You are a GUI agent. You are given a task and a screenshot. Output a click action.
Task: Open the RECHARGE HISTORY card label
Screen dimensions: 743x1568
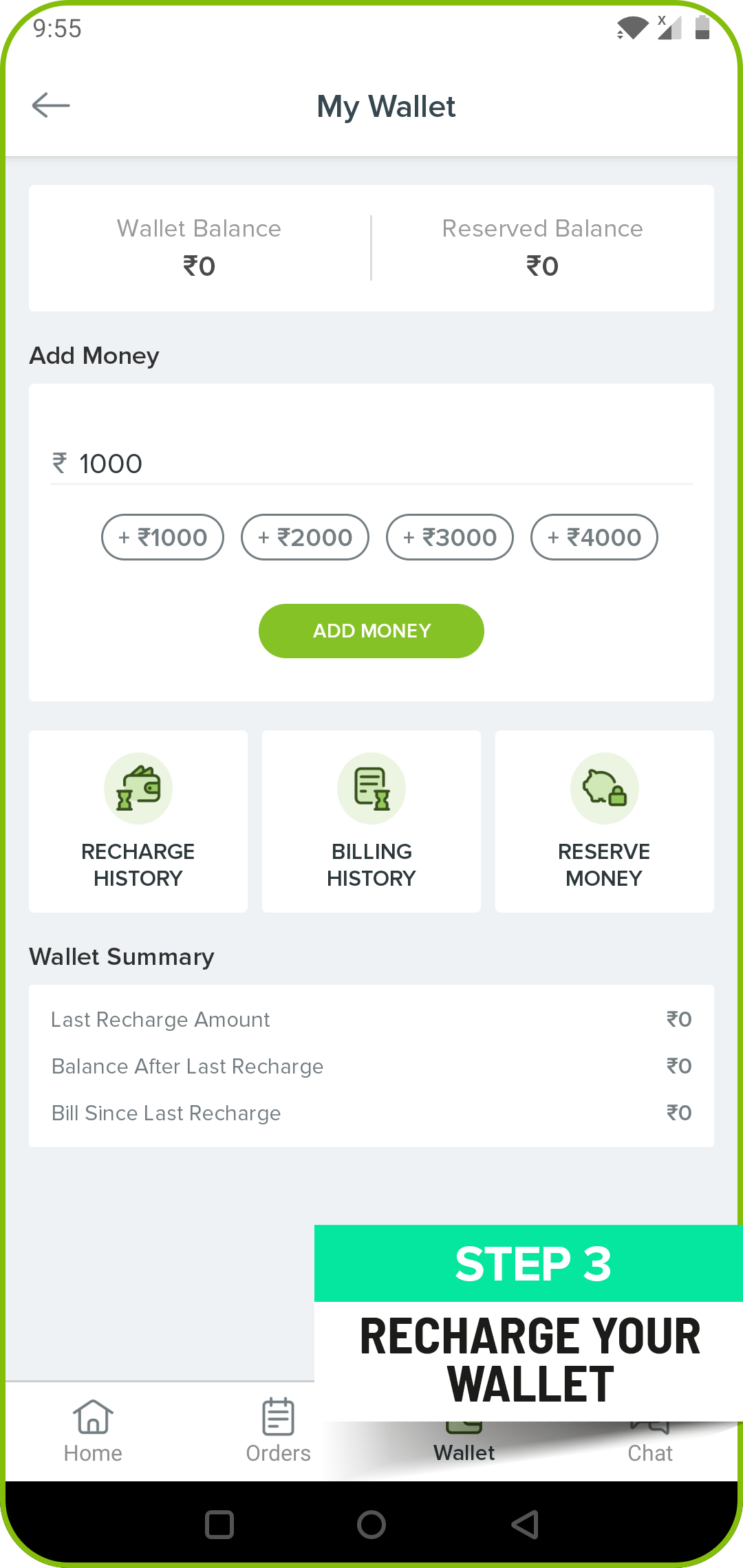tap(138, 864)
